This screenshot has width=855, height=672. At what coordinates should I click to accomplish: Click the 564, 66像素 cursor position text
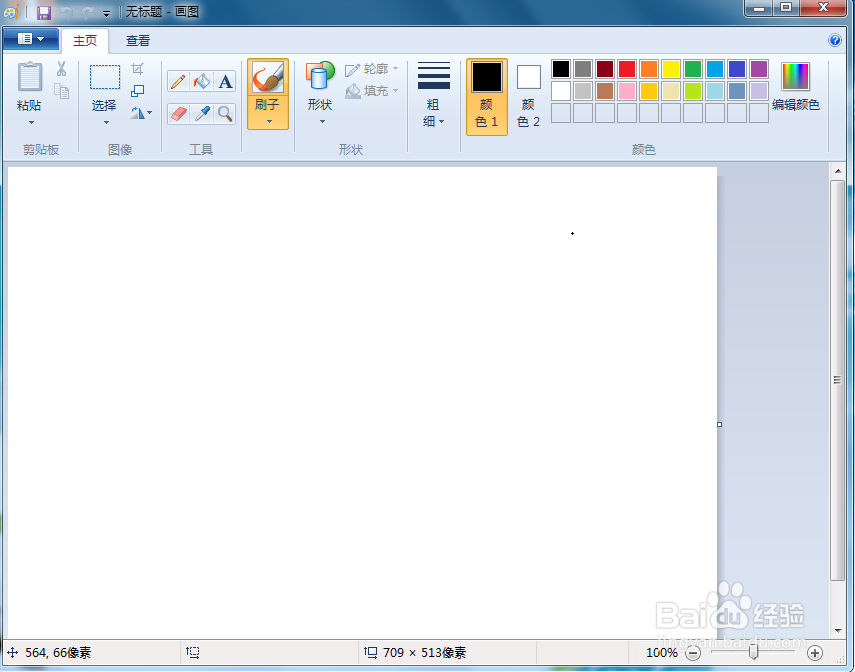58,653
